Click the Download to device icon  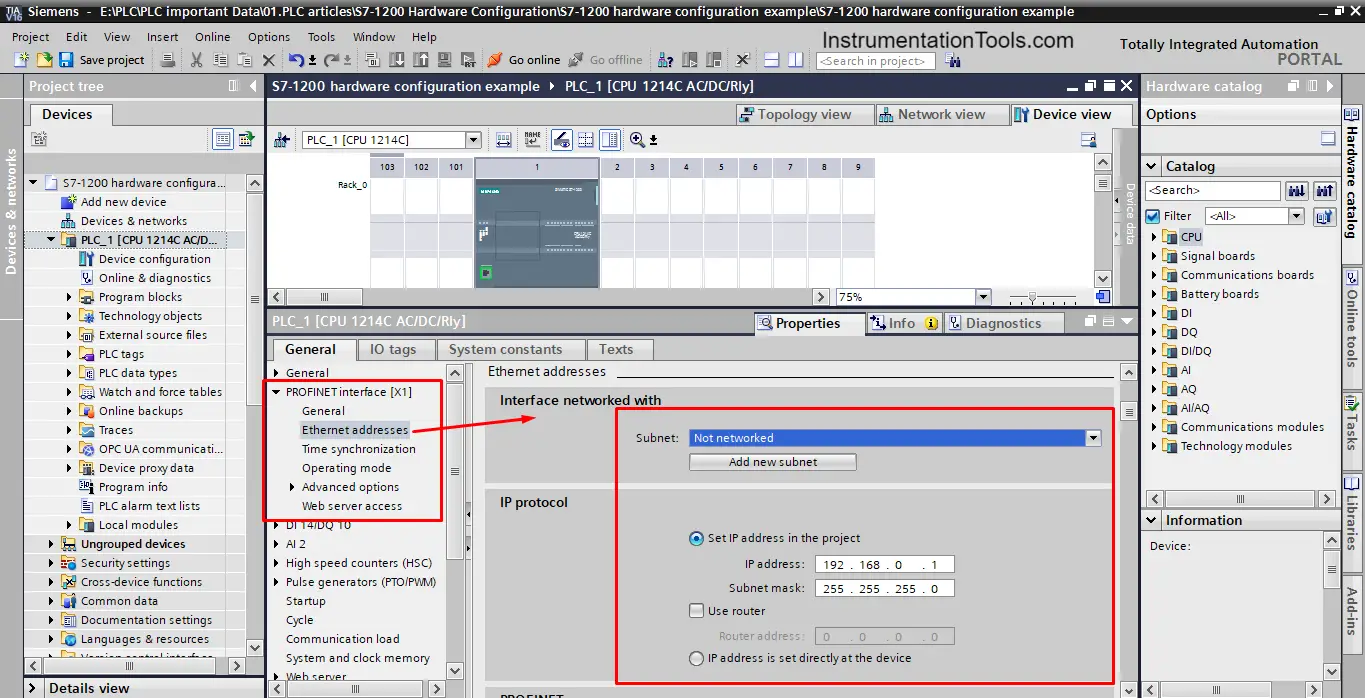(397, 60)
